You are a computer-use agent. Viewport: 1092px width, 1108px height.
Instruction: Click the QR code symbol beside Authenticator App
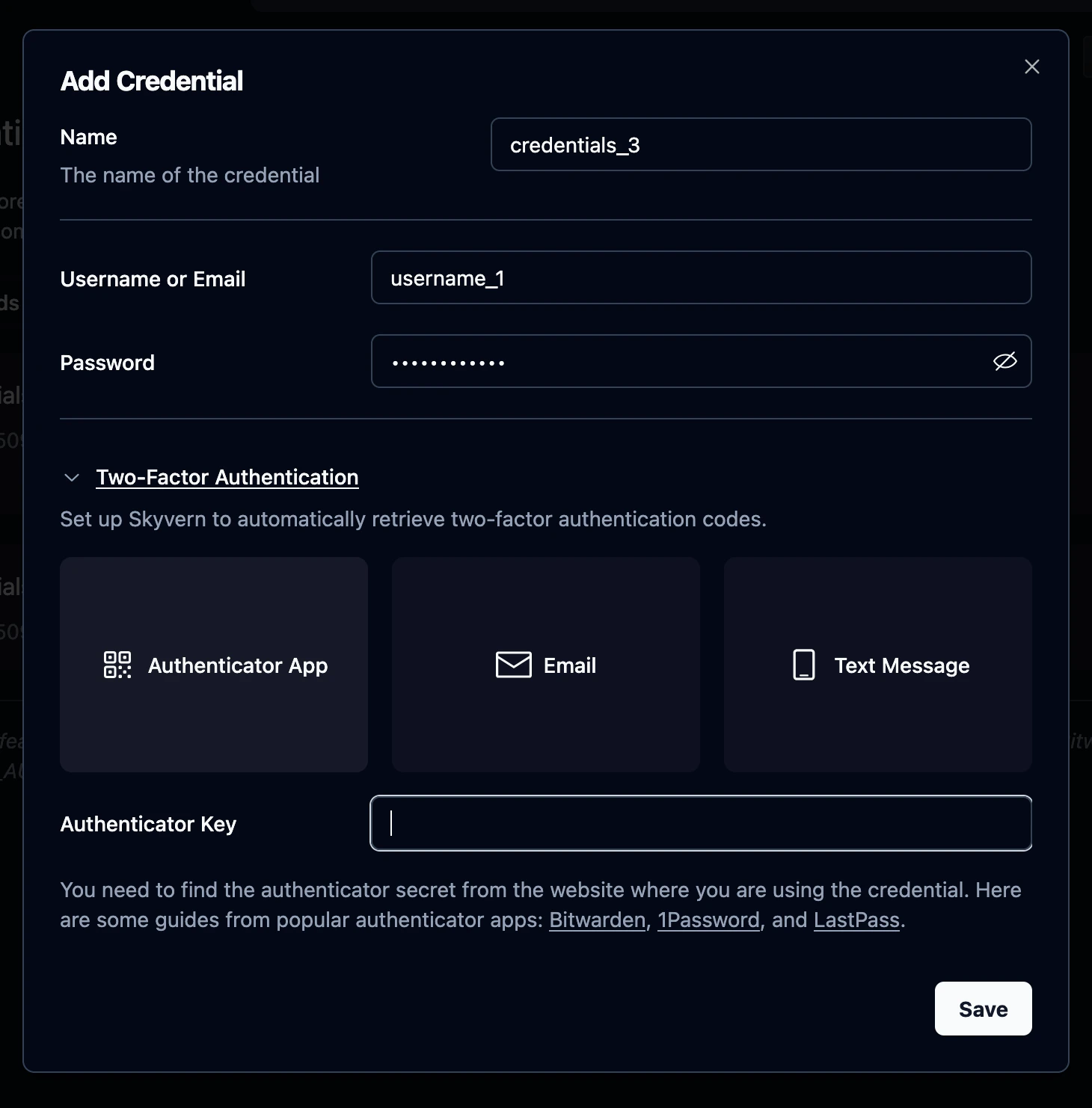tap(116, 665)
